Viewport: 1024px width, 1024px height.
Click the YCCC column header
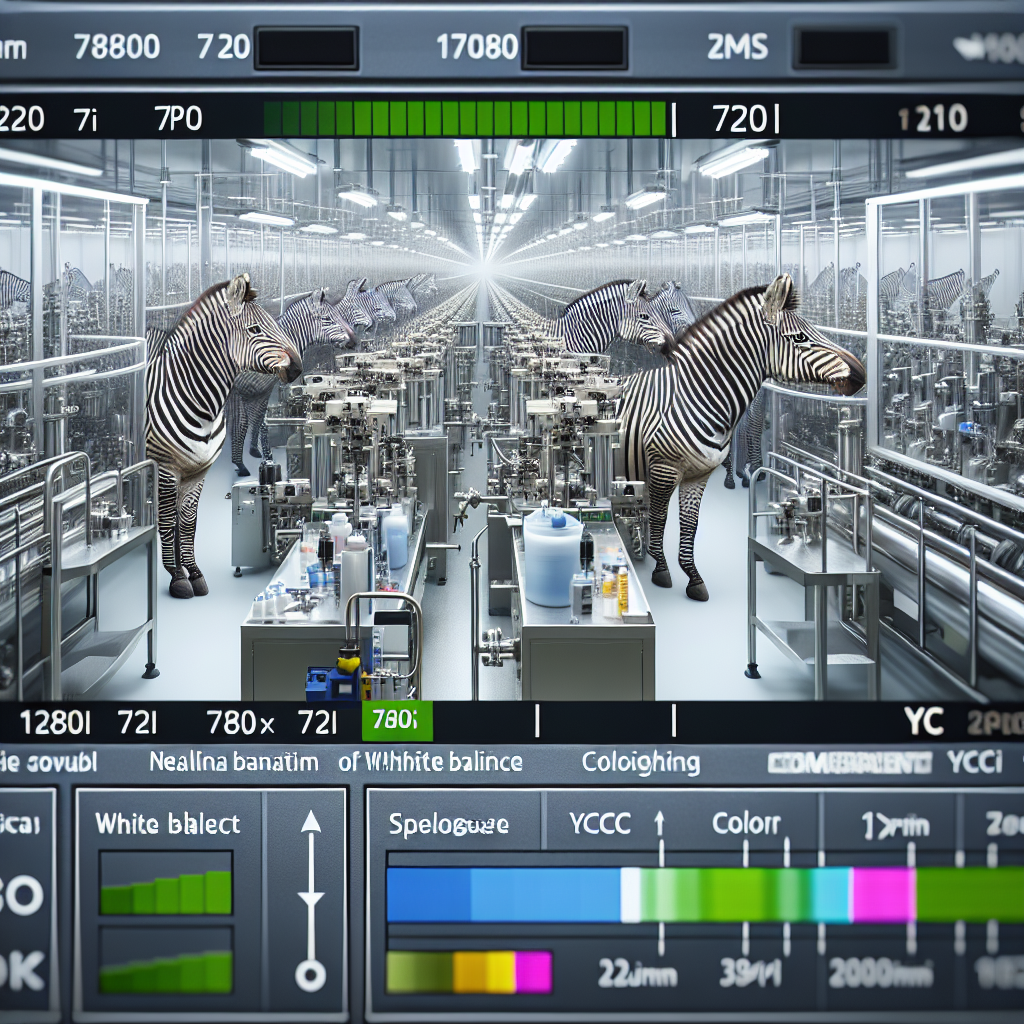[599, 825]
